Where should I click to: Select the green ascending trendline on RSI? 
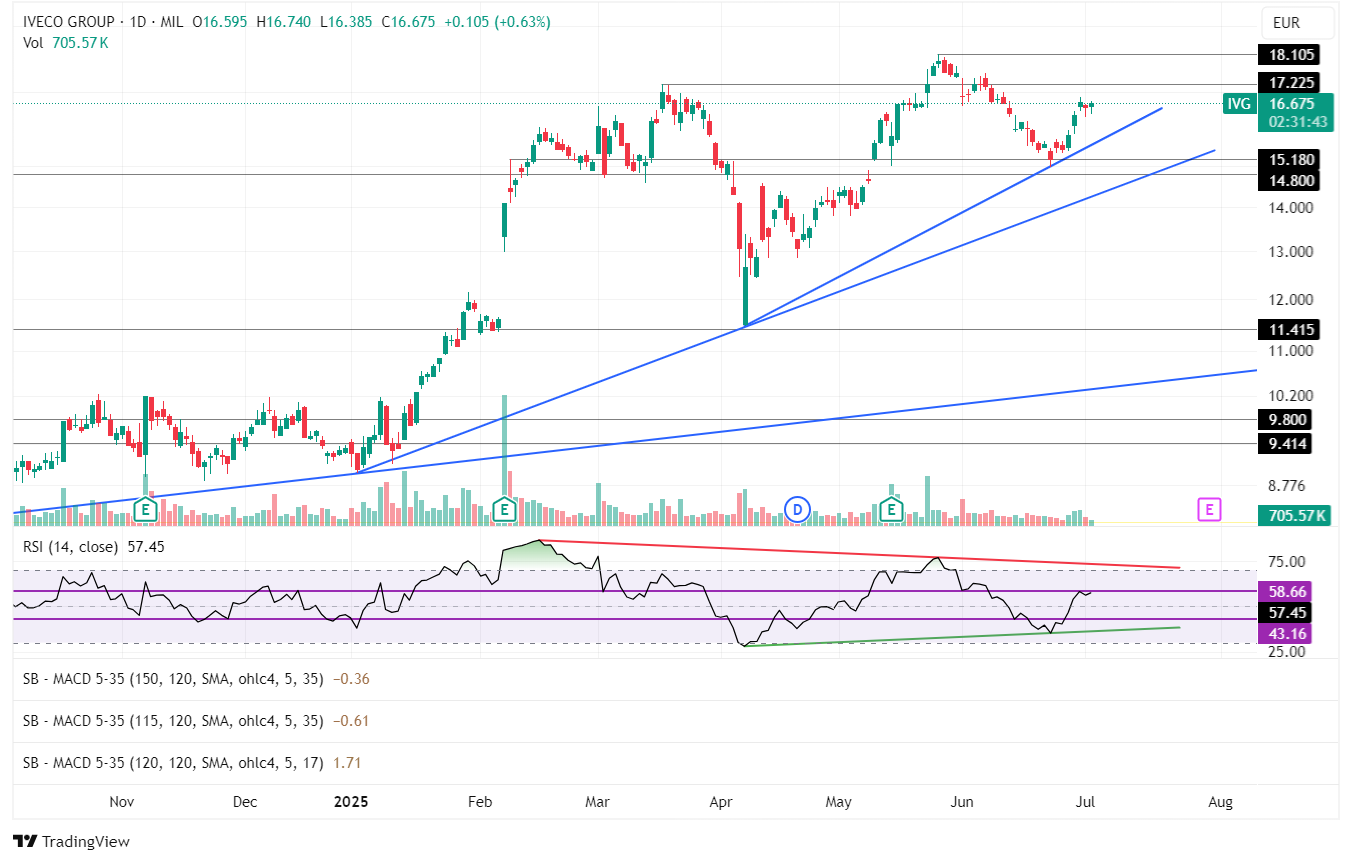point(963,637)
